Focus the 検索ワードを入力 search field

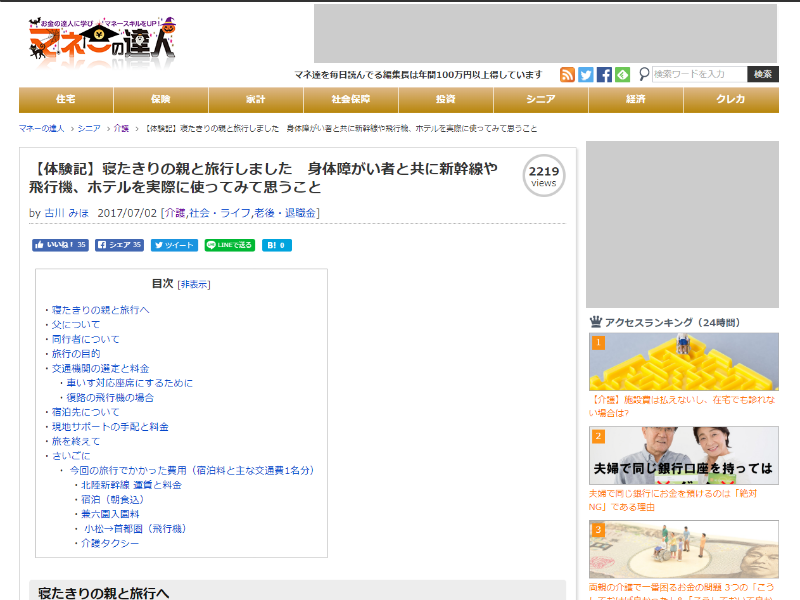[699, 74]
